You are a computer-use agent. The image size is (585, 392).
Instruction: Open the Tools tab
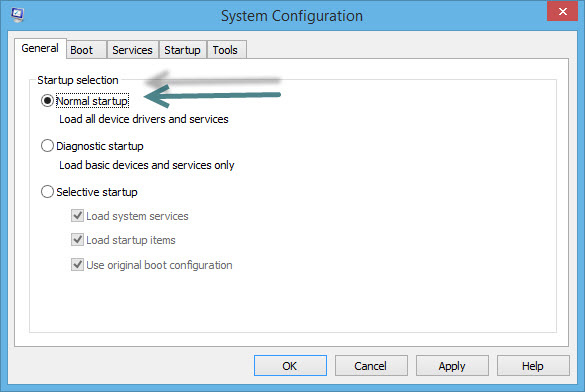(226, 50)
